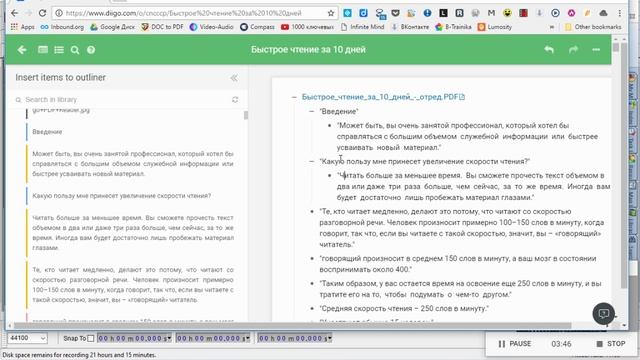Viewport: 640px width, 360px height.
Task: Open the Other bookmarks folder
Action: (x=593, y=27)
